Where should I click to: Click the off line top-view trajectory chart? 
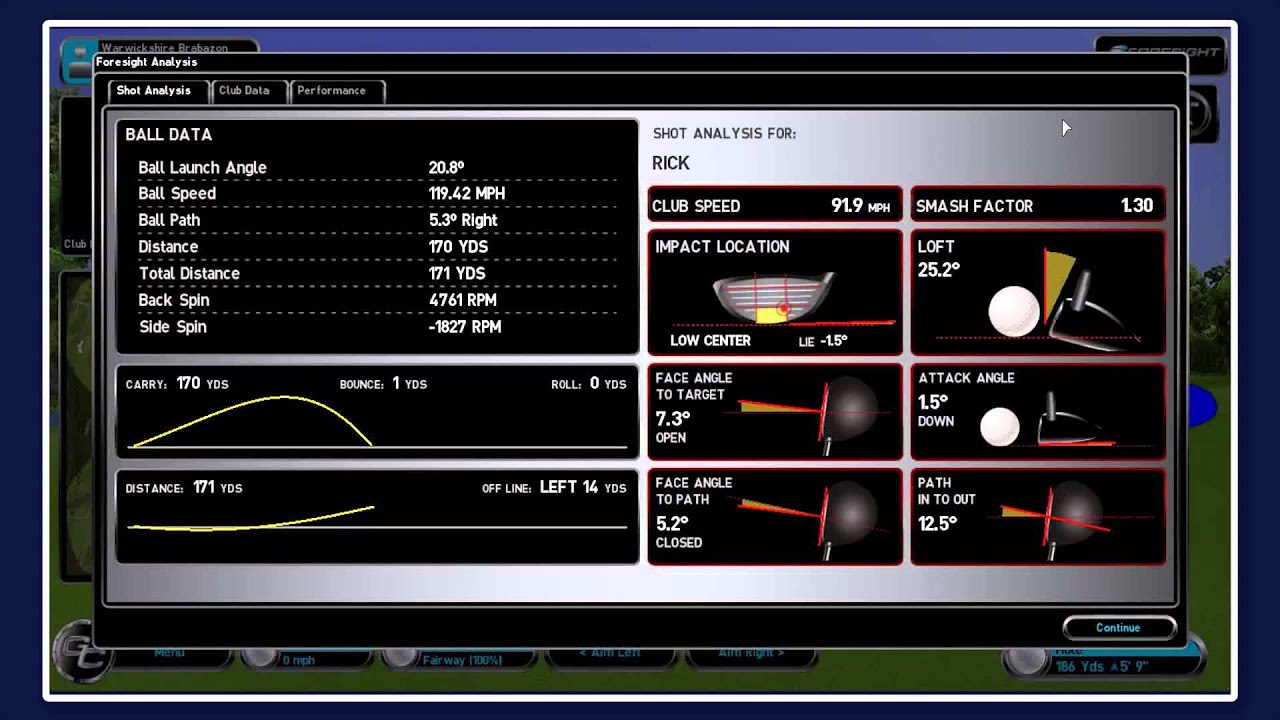point(377,517)
